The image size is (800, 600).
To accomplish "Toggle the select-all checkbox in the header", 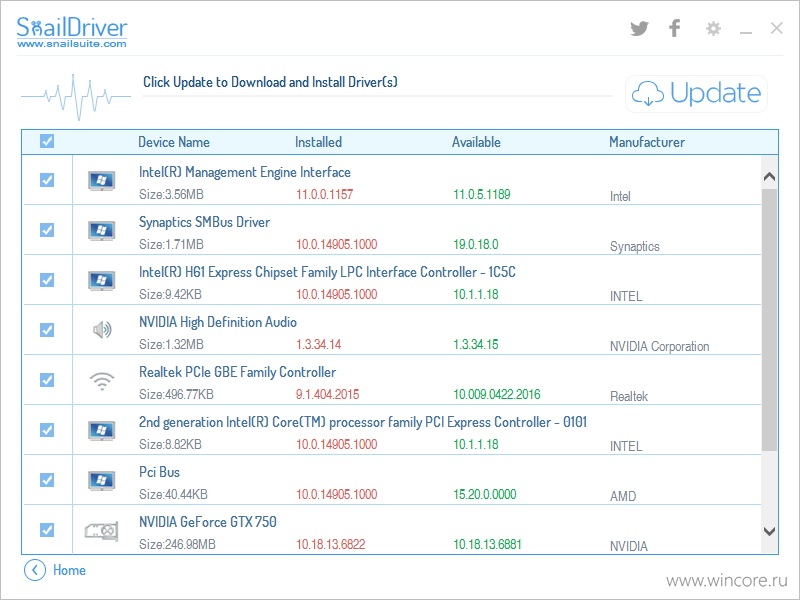I will [x=47, y=141].
